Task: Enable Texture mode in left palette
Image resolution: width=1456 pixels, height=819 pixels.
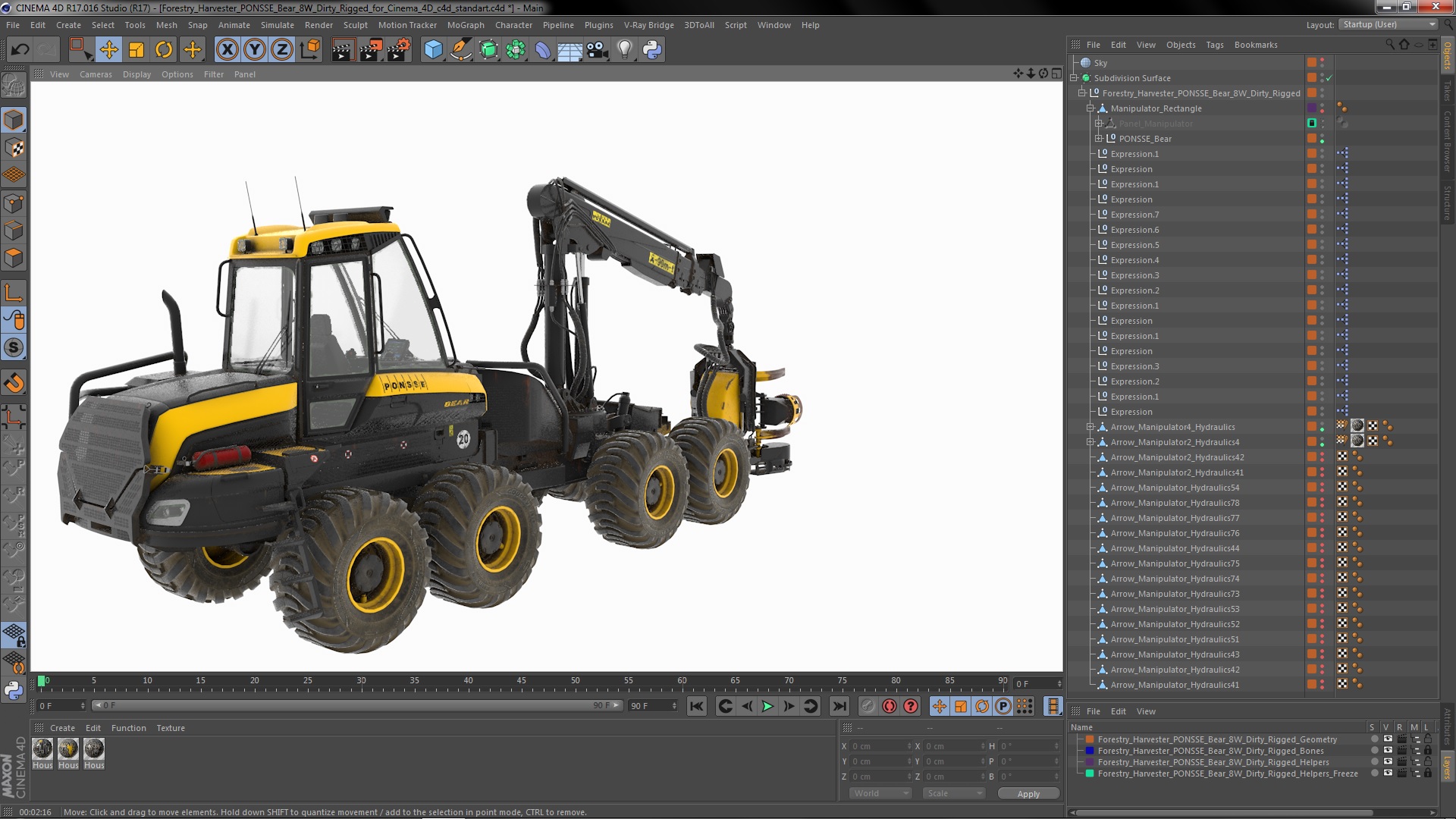Action: (14, 148)
